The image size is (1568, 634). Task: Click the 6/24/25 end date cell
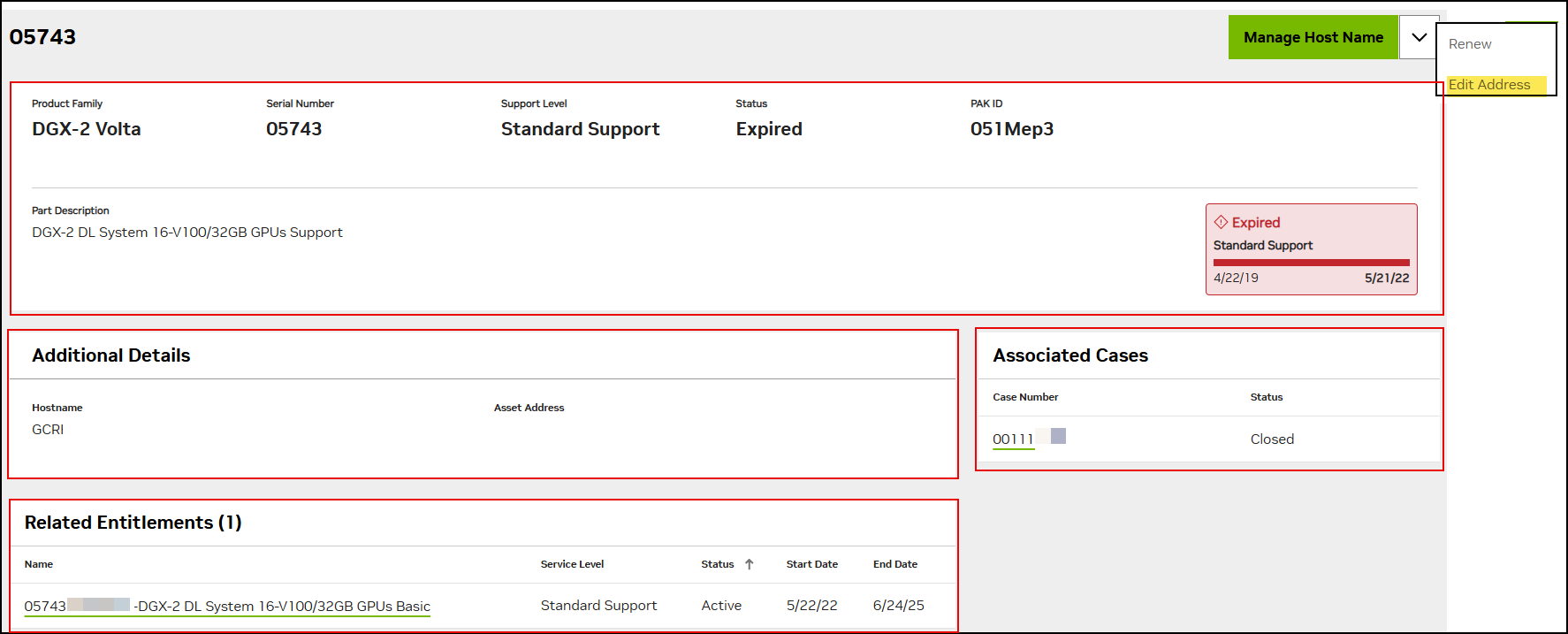point(898,606)
